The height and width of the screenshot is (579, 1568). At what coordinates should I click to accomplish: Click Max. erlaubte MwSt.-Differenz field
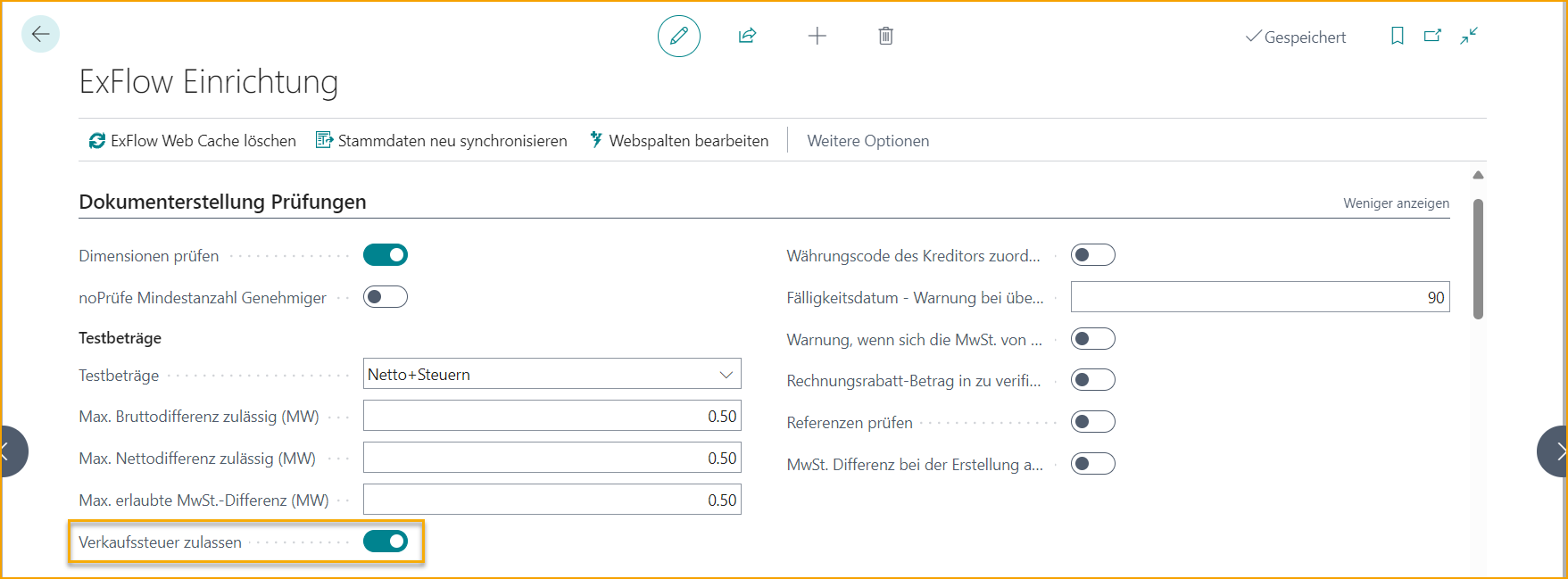point(552,500)
